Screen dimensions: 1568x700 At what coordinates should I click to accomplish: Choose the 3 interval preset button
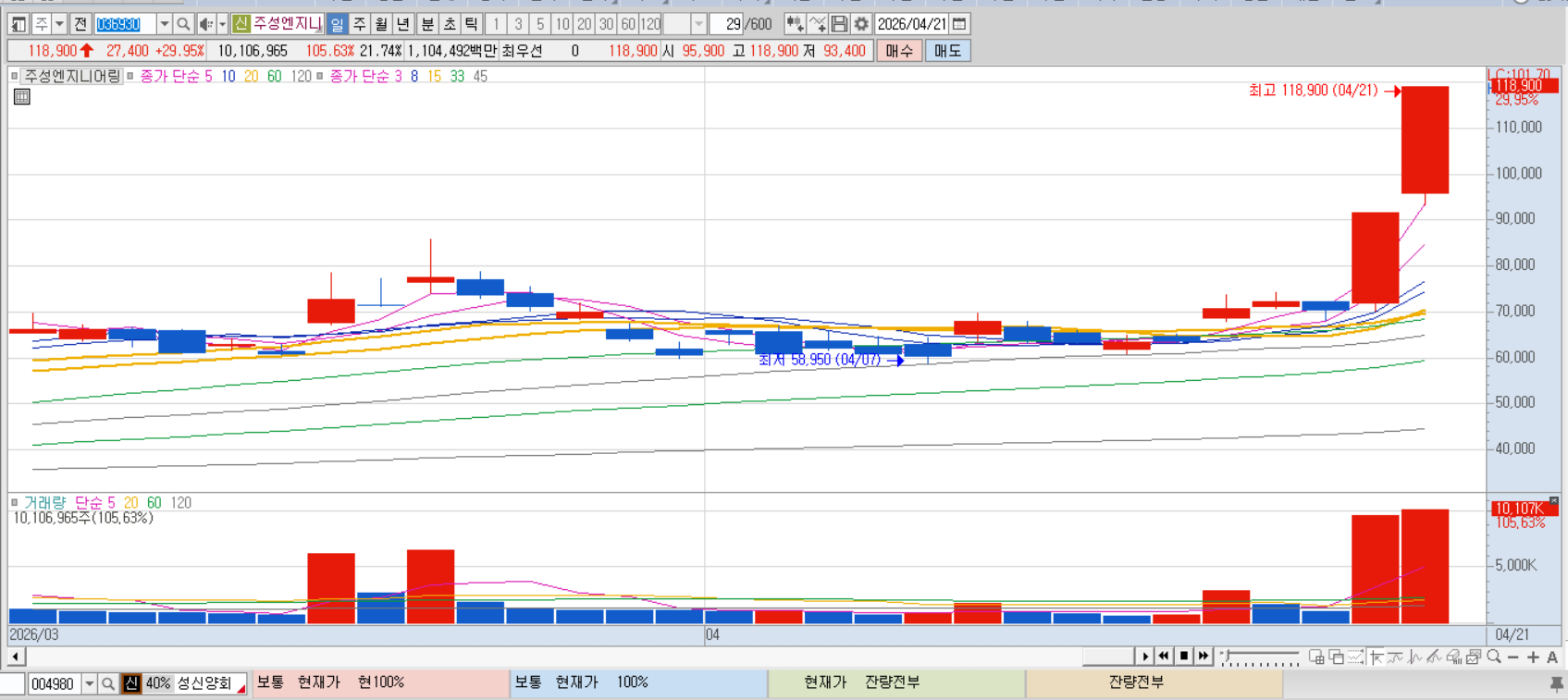point(518,24)
